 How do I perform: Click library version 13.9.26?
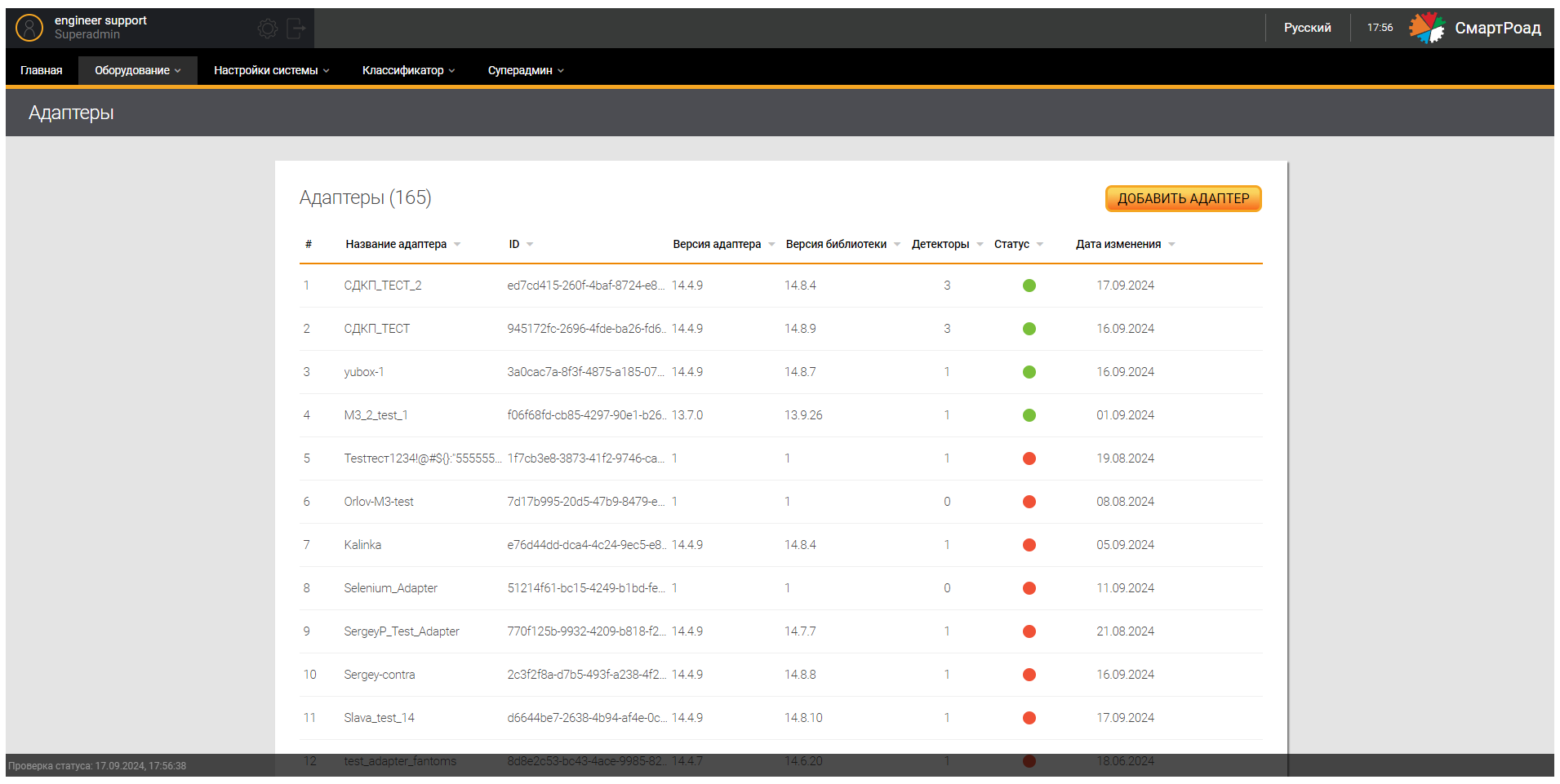coord(803,415)
